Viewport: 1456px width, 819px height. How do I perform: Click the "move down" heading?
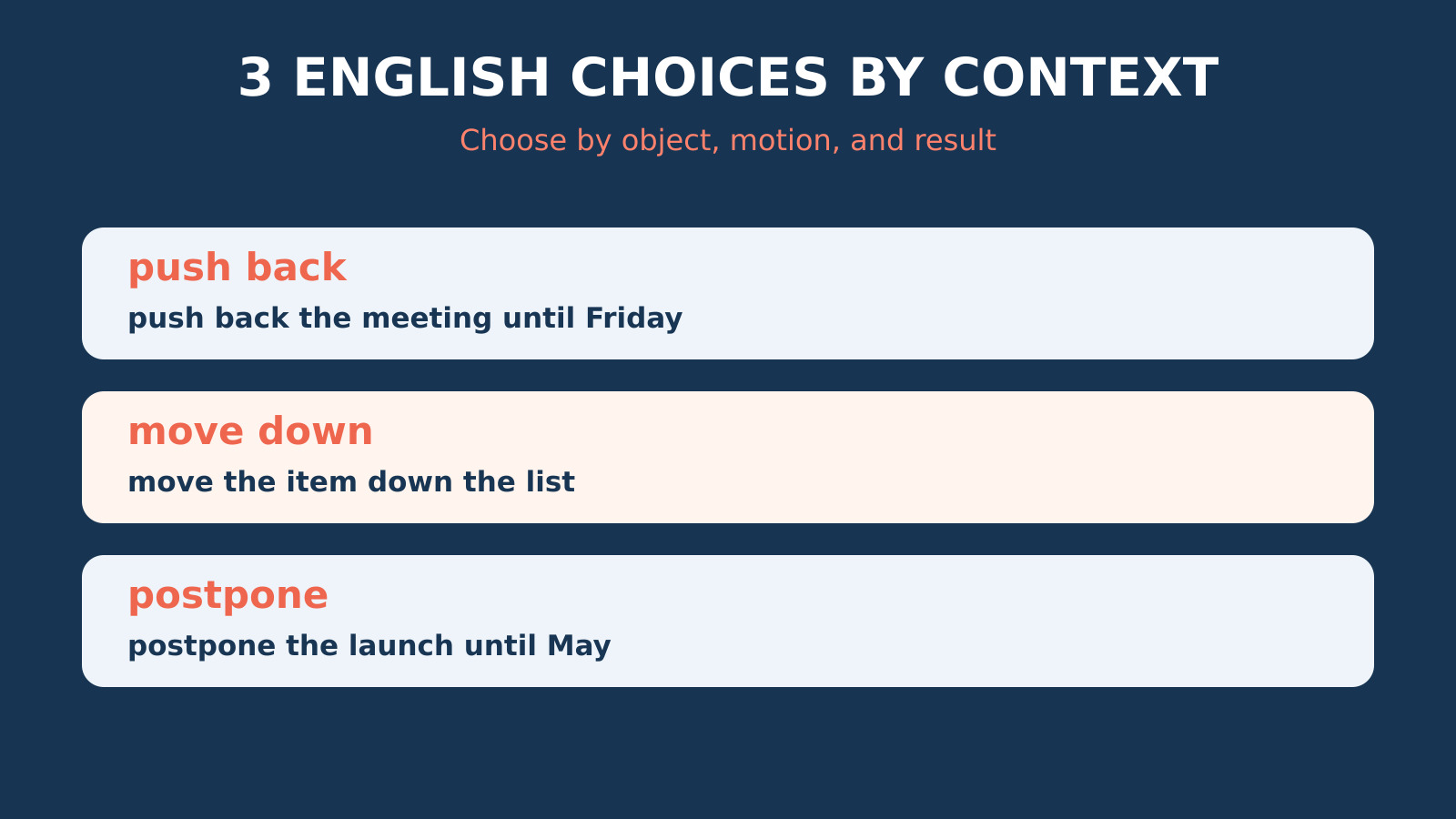[250, 431]
